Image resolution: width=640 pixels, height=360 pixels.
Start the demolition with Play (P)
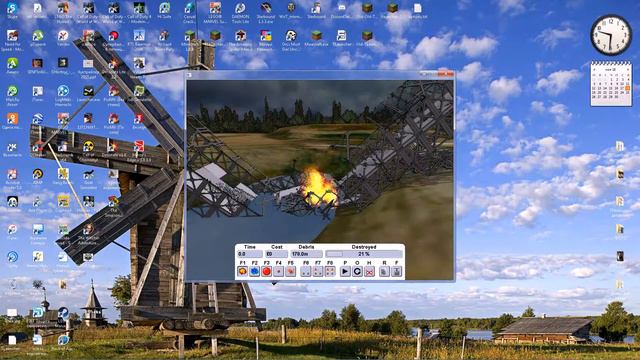(345, 271)
